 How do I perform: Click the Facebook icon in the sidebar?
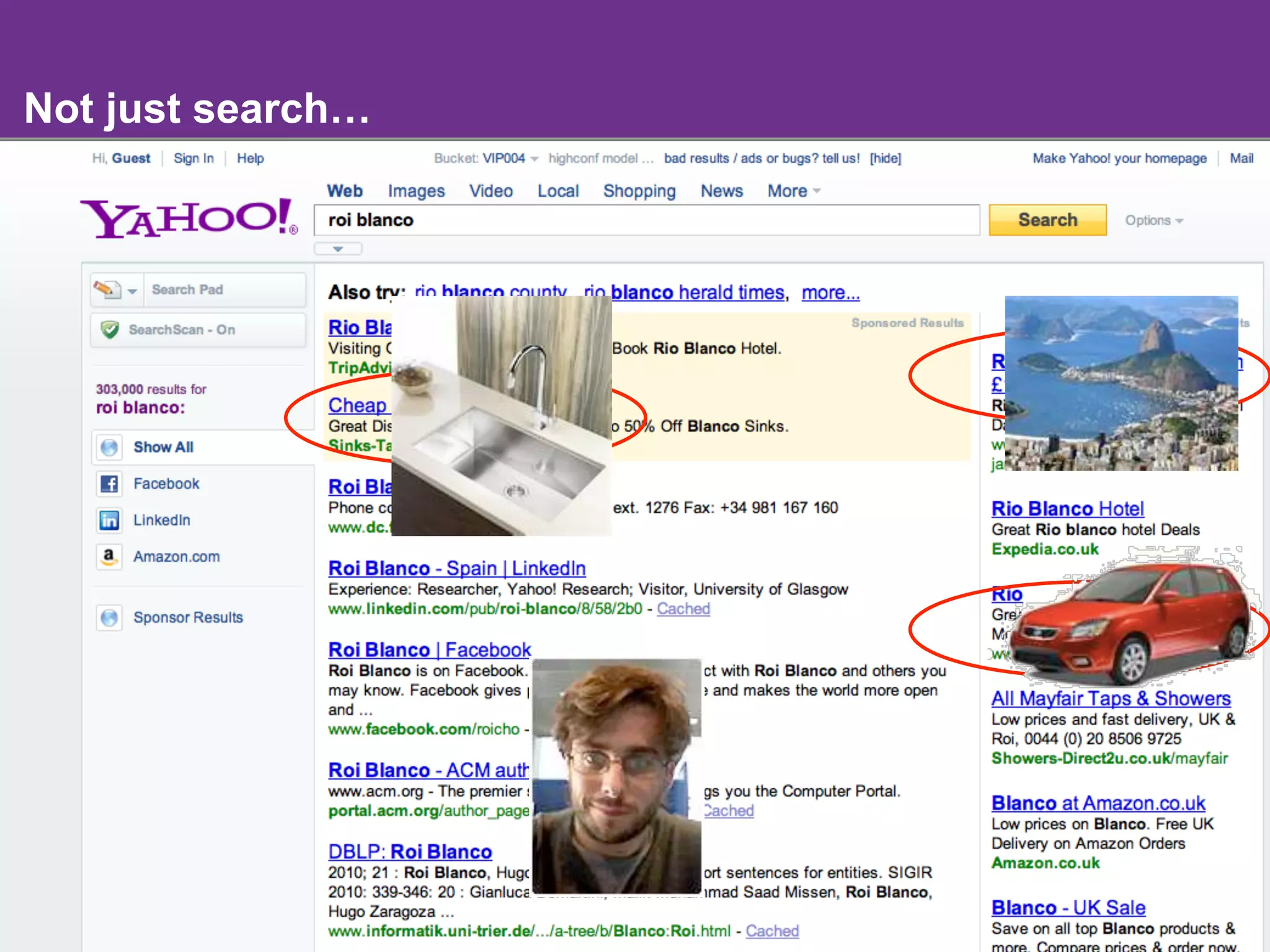[110, 483]
